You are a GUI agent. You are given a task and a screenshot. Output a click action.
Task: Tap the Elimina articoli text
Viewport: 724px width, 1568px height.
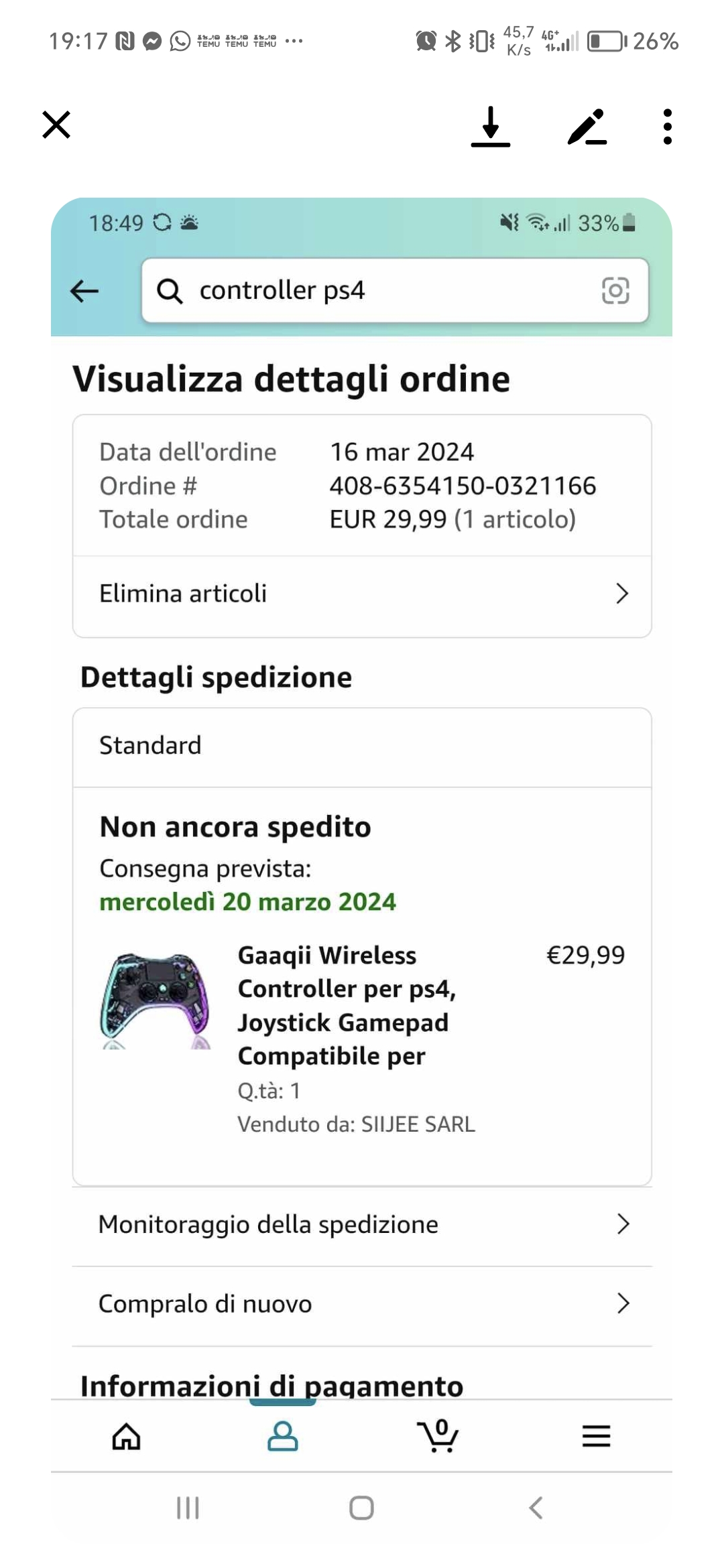(x=183, y=594)
